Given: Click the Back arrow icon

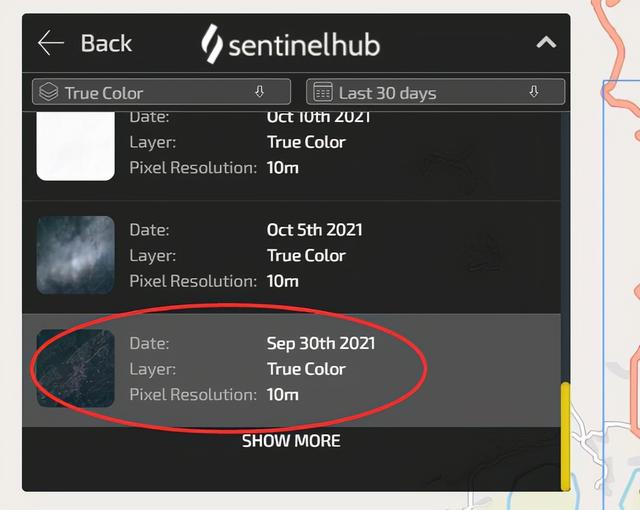Looking at the screenshot, I should click(51, 43).
